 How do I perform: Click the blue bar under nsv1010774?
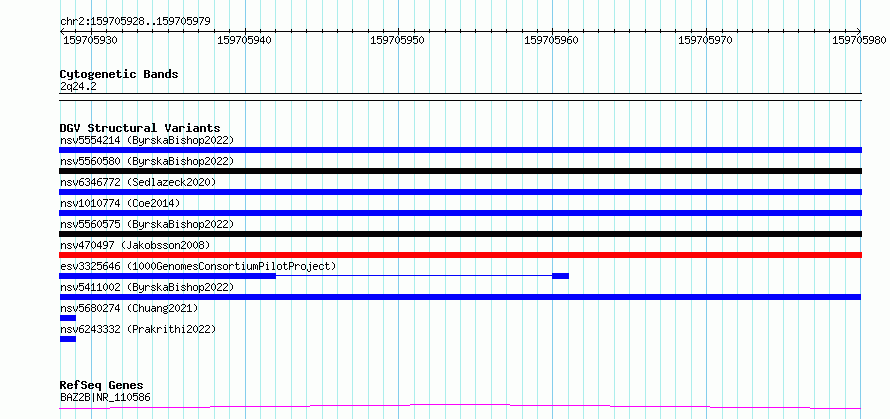tap(460, 213)
